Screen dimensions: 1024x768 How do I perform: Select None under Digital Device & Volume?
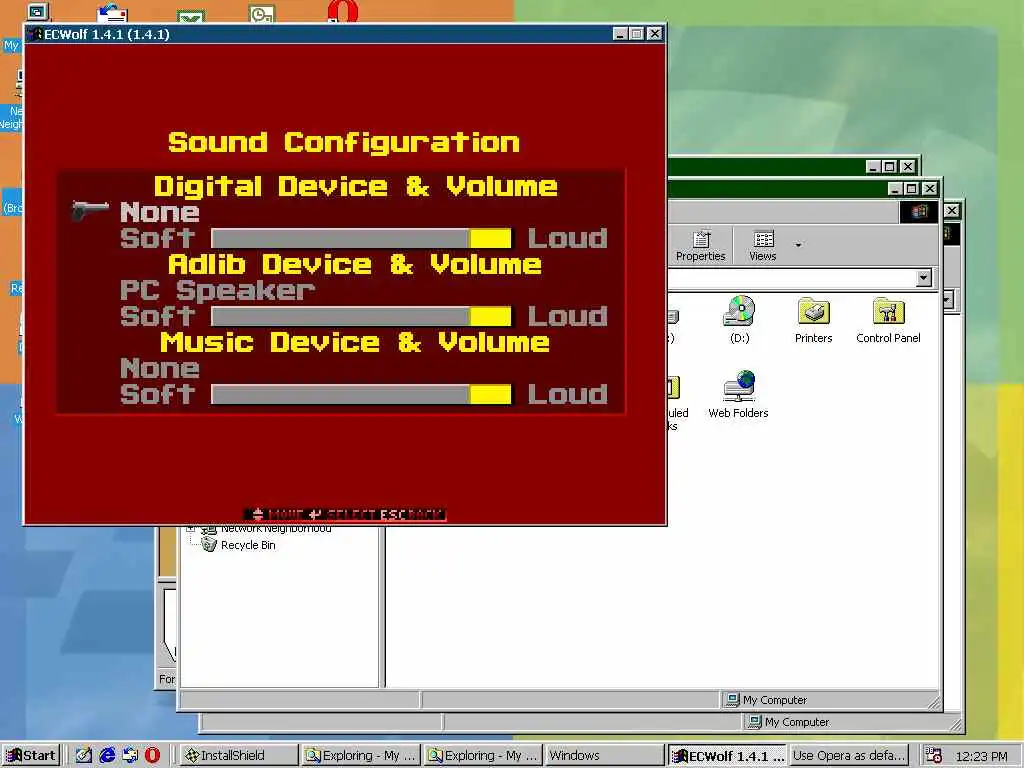(160, 212)
